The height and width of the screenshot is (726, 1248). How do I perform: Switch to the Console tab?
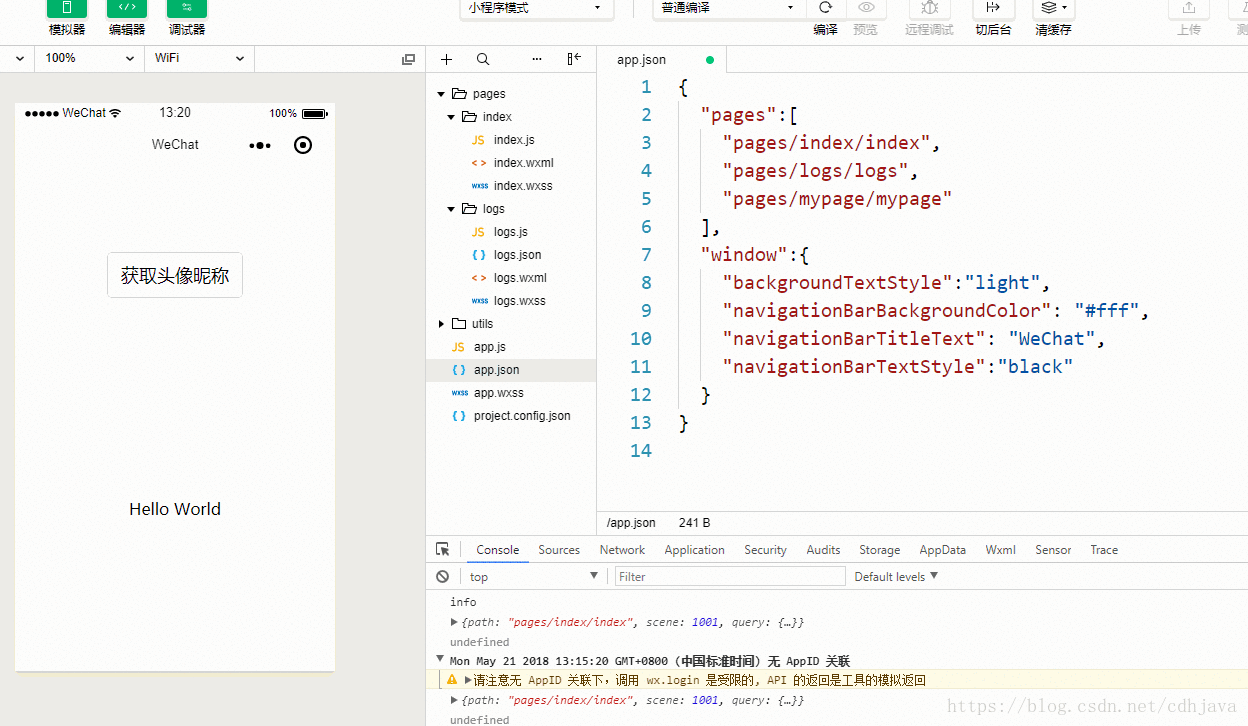pos(498,550)
